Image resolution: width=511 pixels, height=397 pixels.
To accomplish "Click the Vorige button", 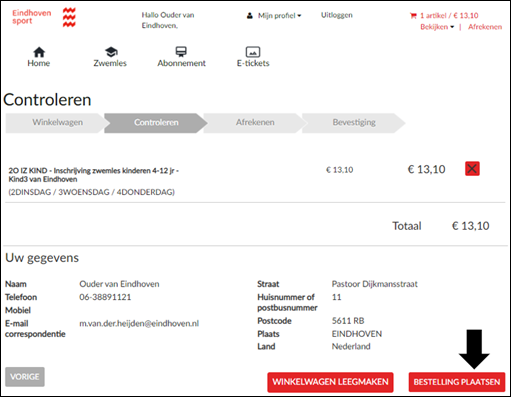I will coord(25,377).
